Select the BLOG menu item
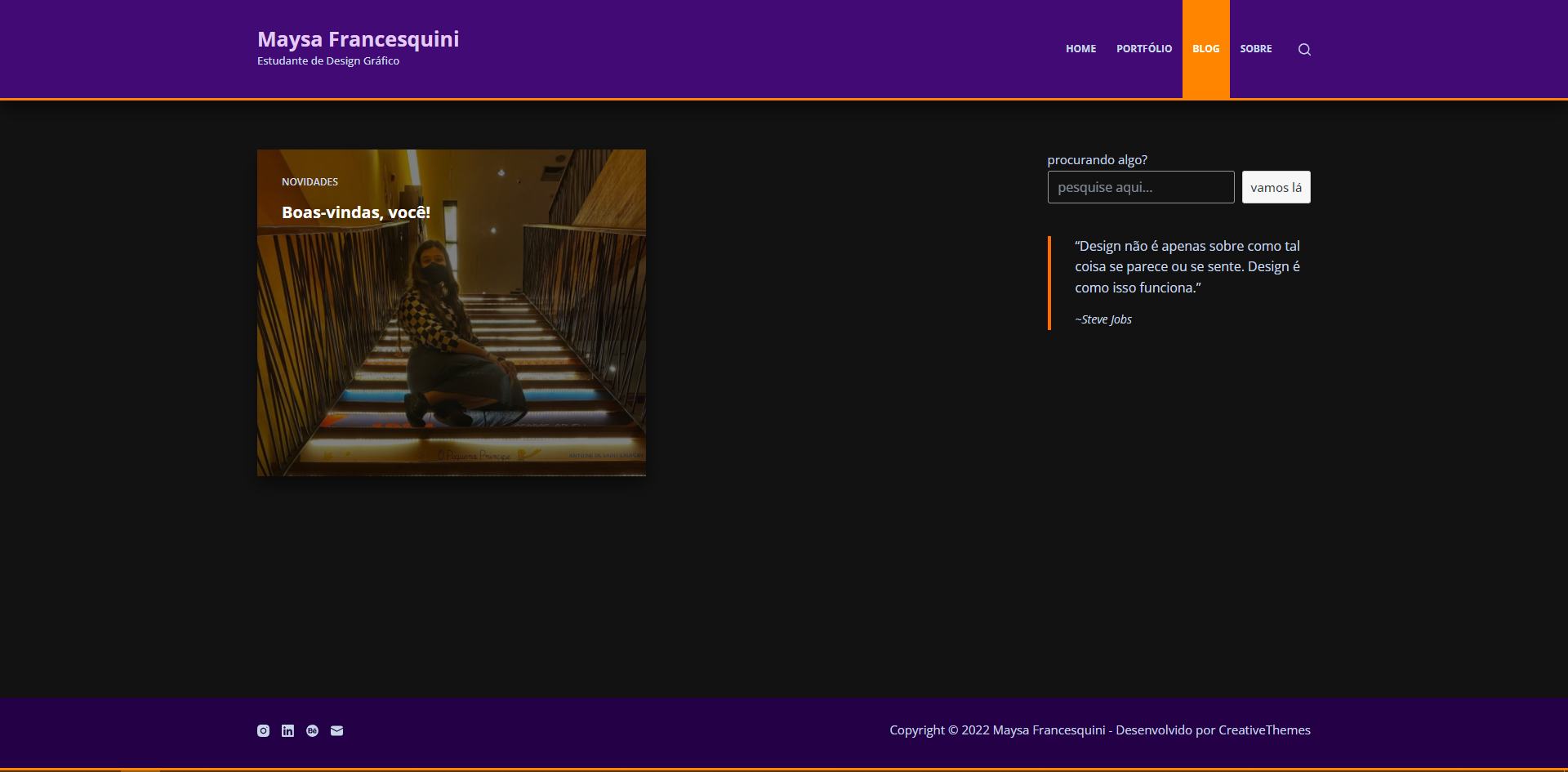 [1205, 49]
